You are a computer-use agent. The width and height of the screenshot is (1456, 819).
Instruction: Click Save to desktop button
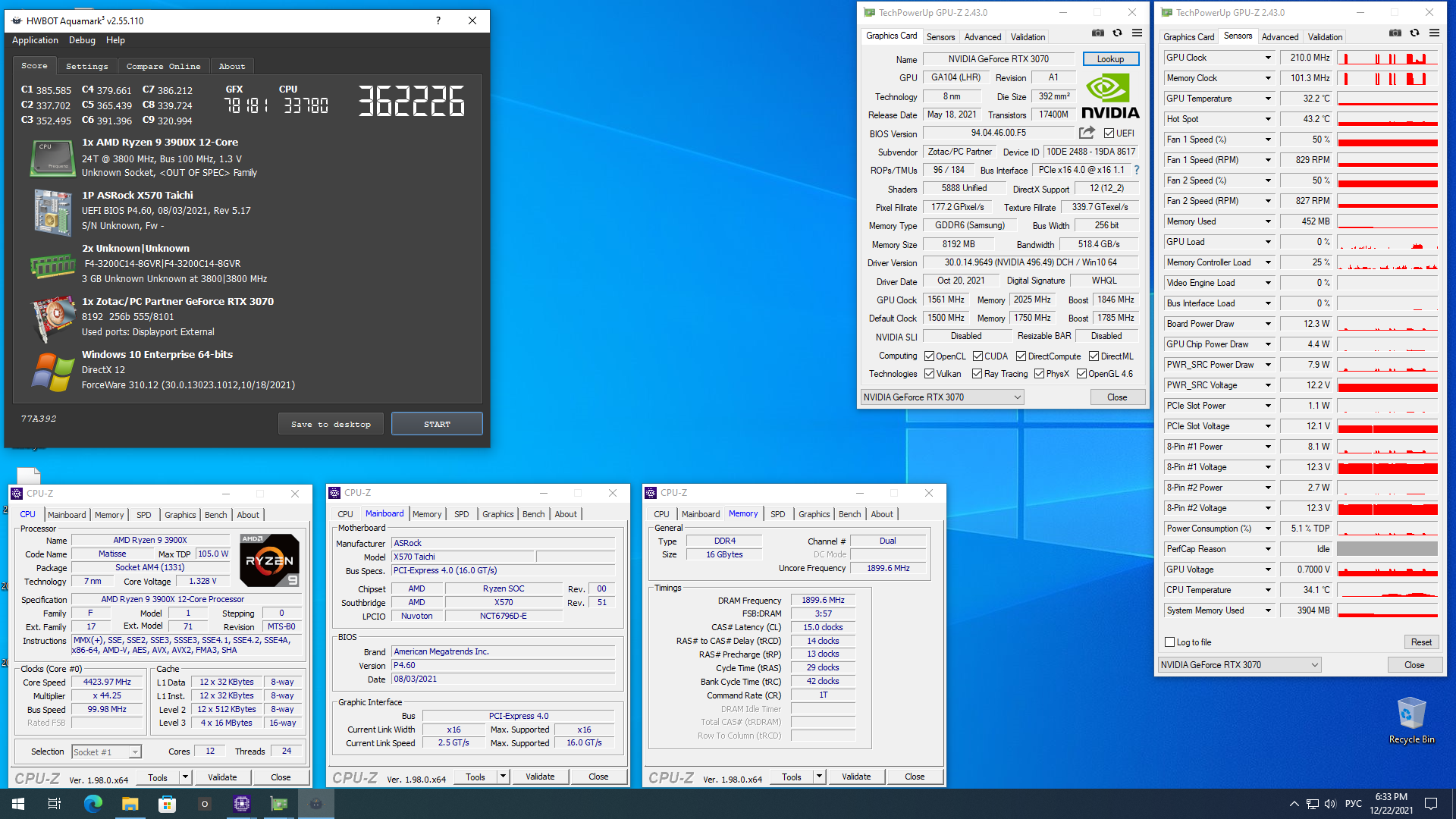331,424
